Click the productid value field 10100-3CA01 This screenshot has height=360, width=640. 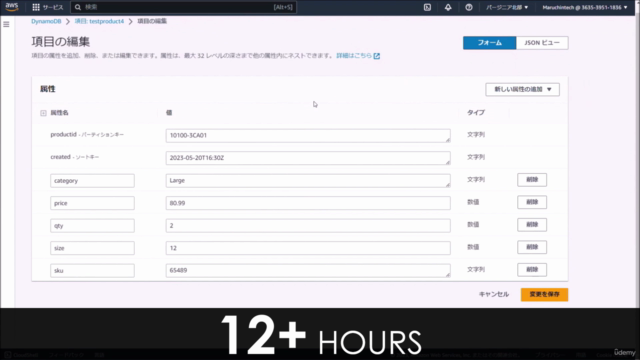(x=308, y=136)
